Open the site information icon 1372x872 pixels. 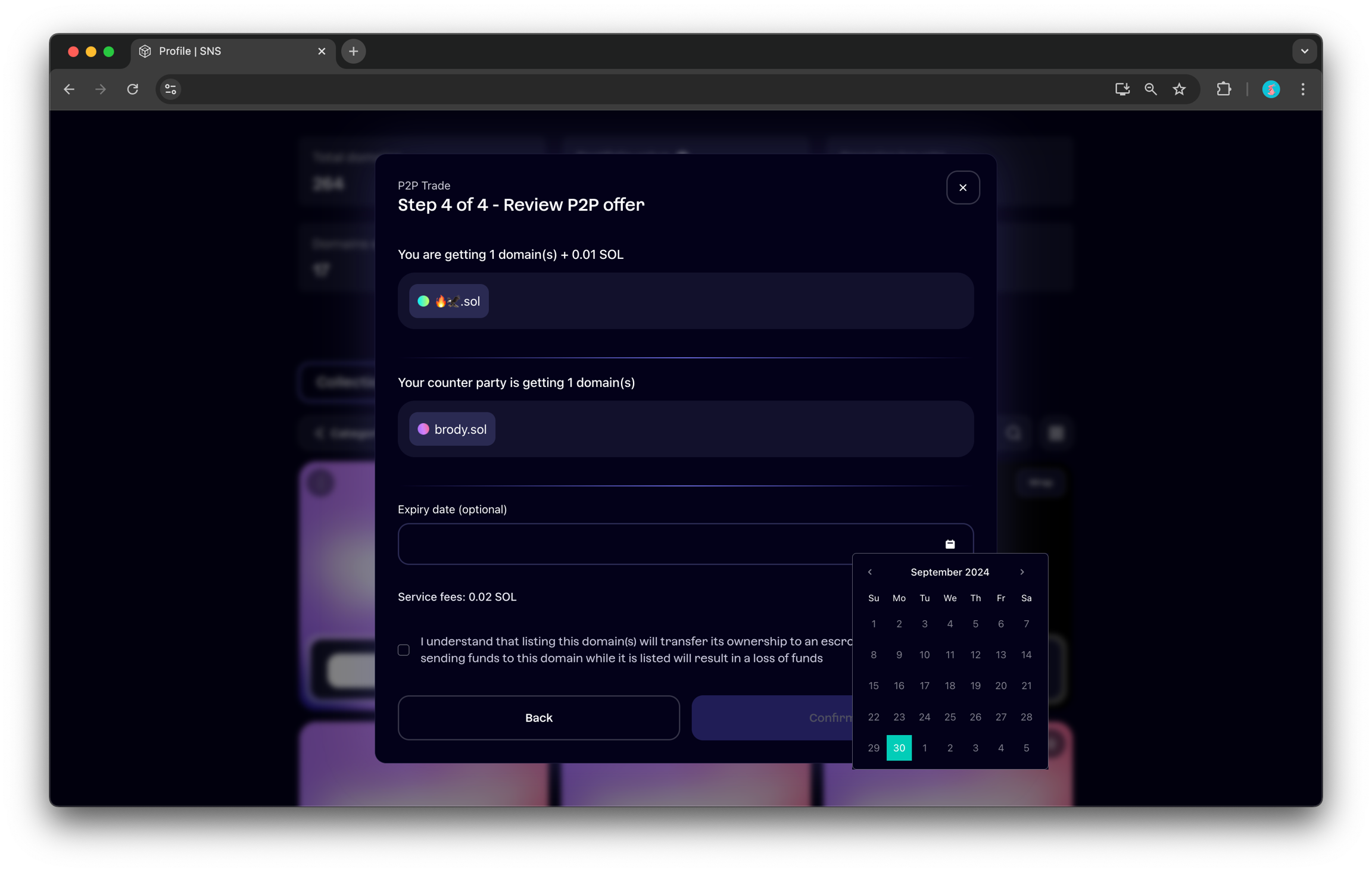(x=171, y=89)
